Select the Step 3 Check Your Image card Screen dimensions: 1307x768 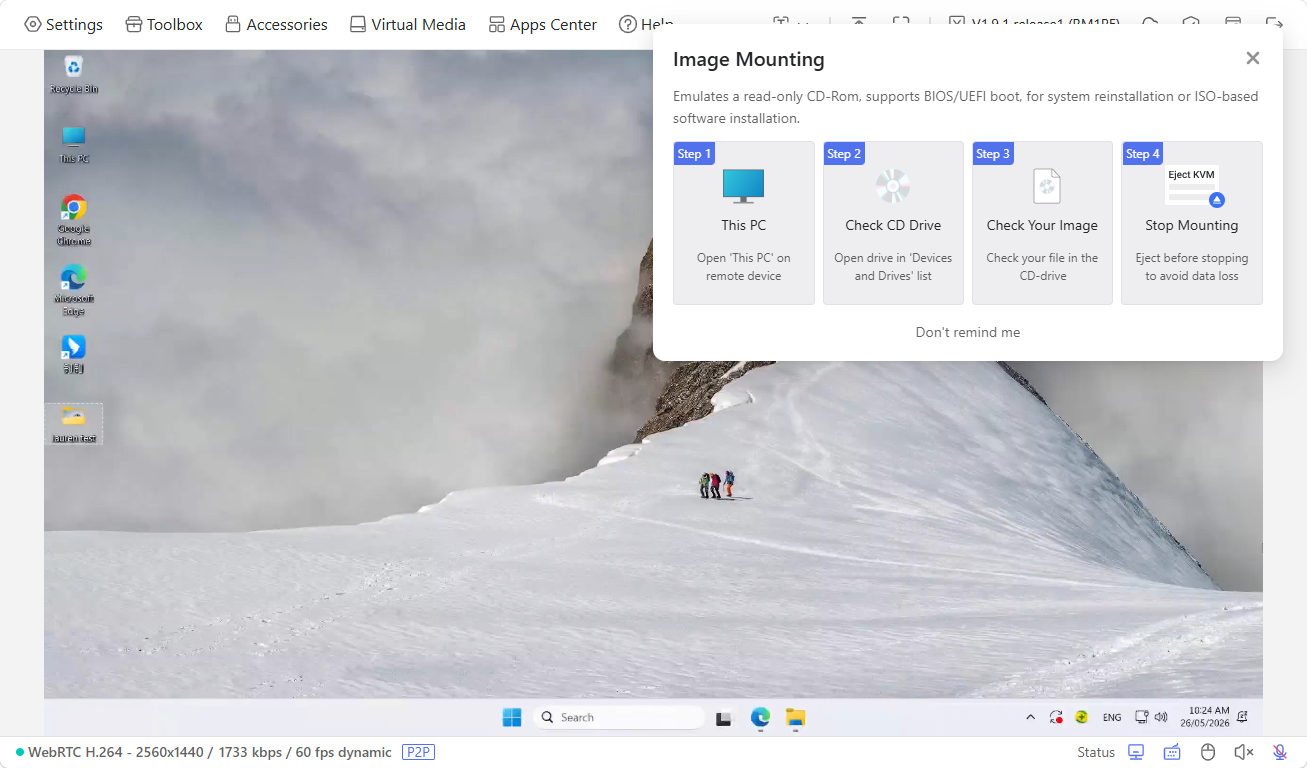point(1042,223)
